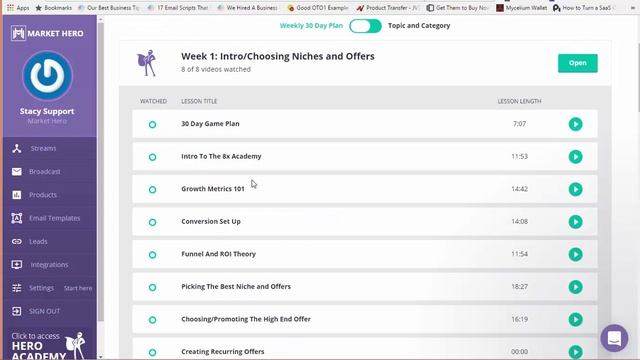The height and width of the screenshot is (360, 640).
Task: Go to Products in sidebar
Action: [43, 195]
